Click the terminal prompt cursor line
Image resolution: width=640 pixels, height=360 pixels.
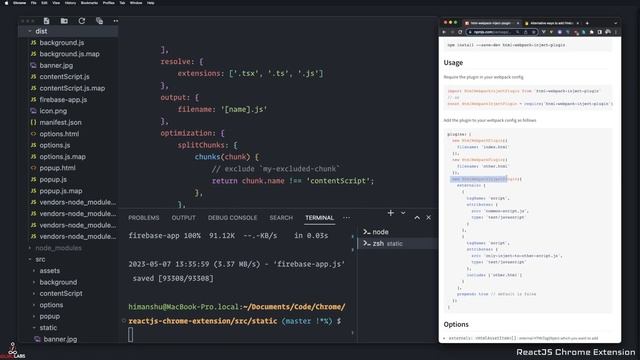click(131, 335)
